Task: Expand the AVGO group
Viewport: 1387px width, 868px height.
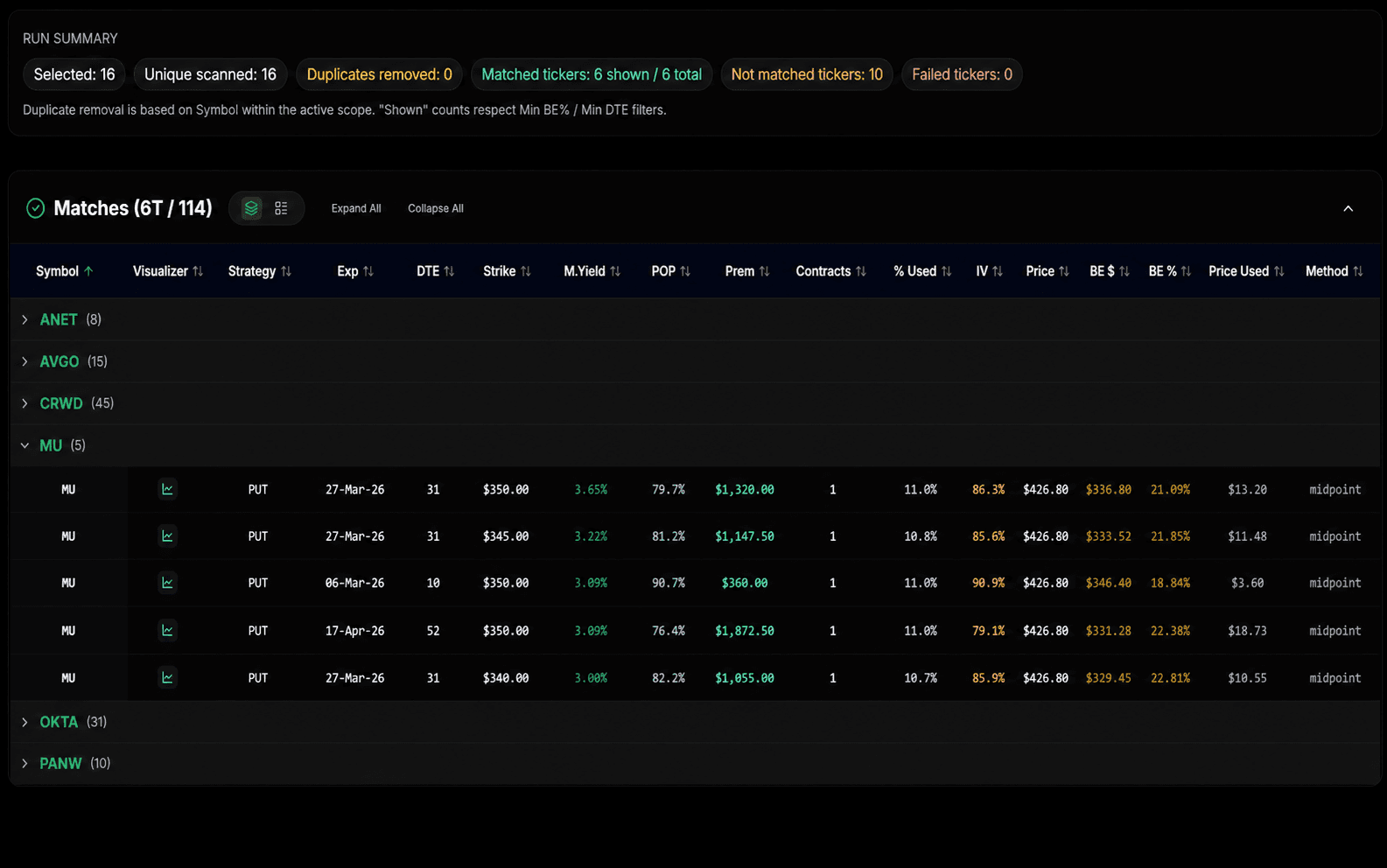Action: [25, 361]
